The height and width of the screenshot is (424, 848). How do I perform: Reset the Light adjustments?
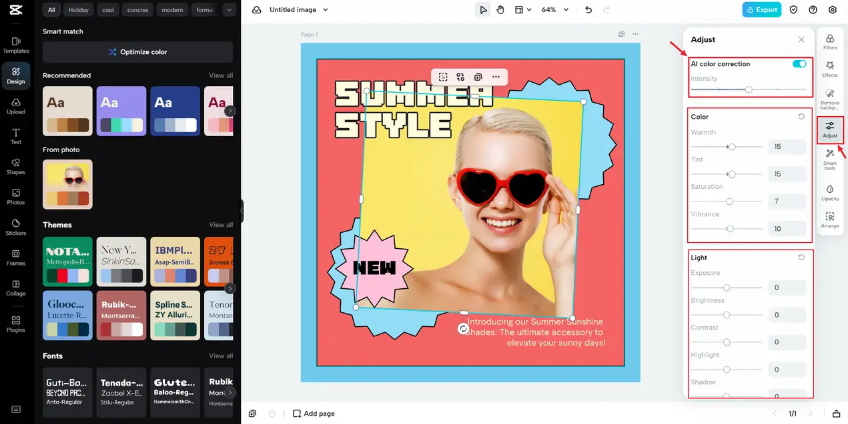pyautogui.click(x=801, y=258)
